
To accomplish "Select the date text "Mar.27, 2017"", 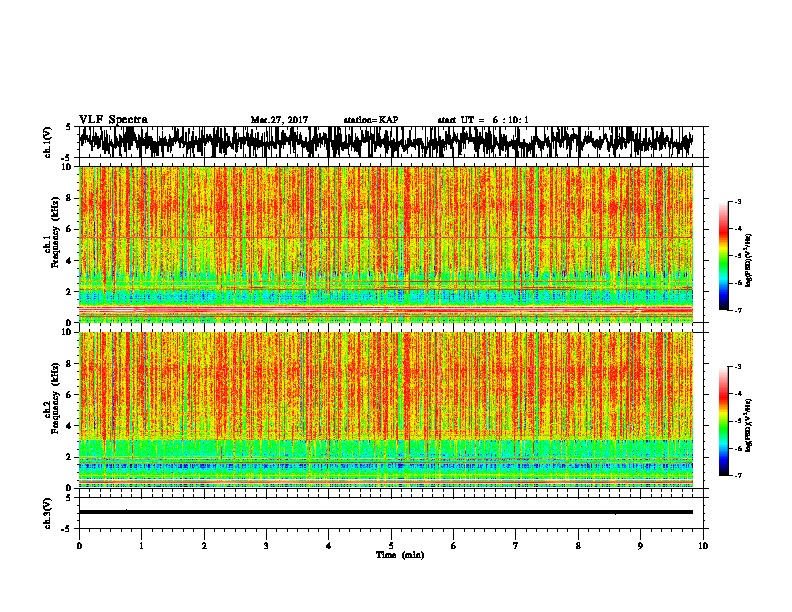I will coord(279,120).
